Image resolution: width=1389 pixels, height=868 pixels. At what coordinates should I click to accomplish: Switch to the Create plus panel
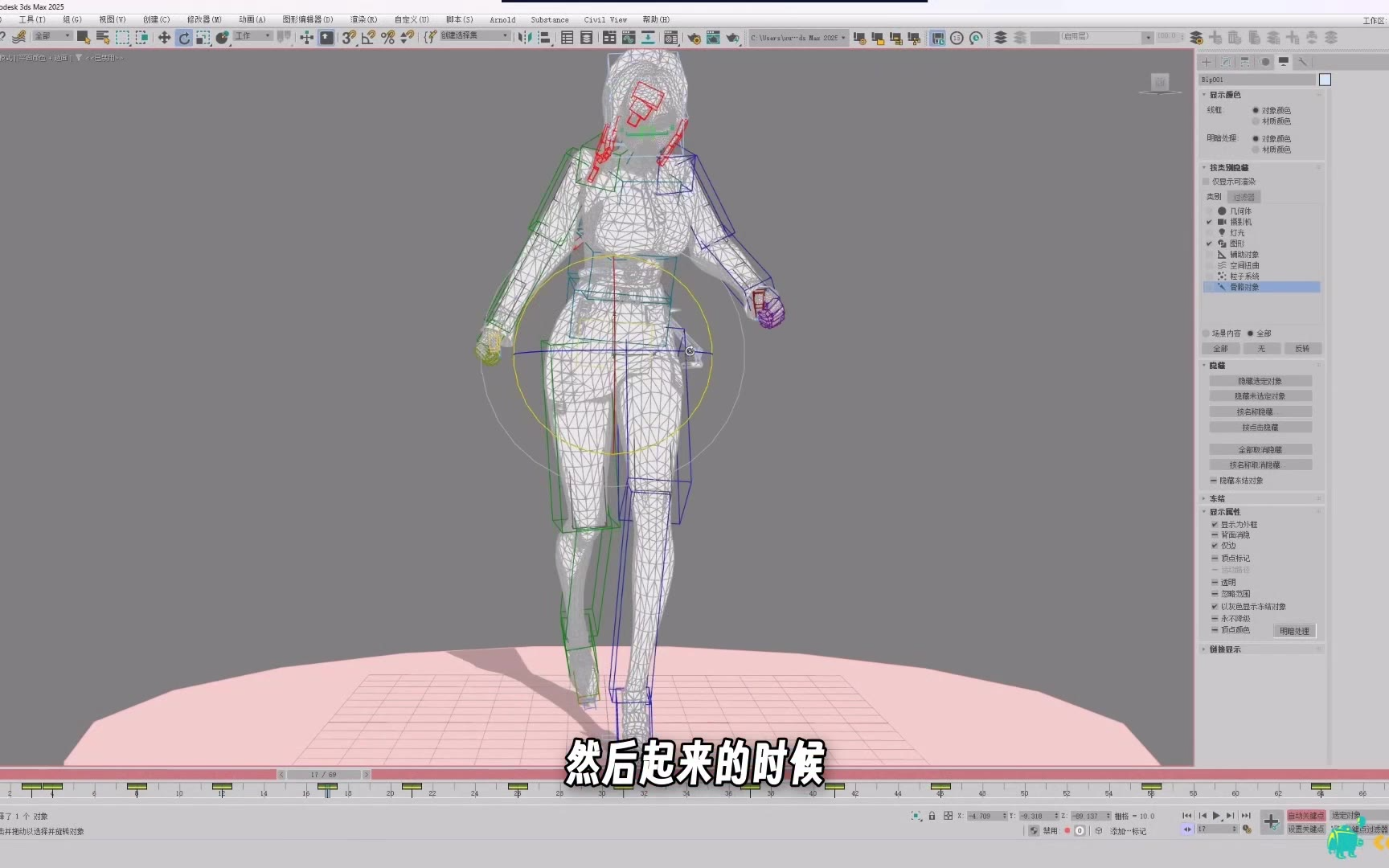point(1206,62)
